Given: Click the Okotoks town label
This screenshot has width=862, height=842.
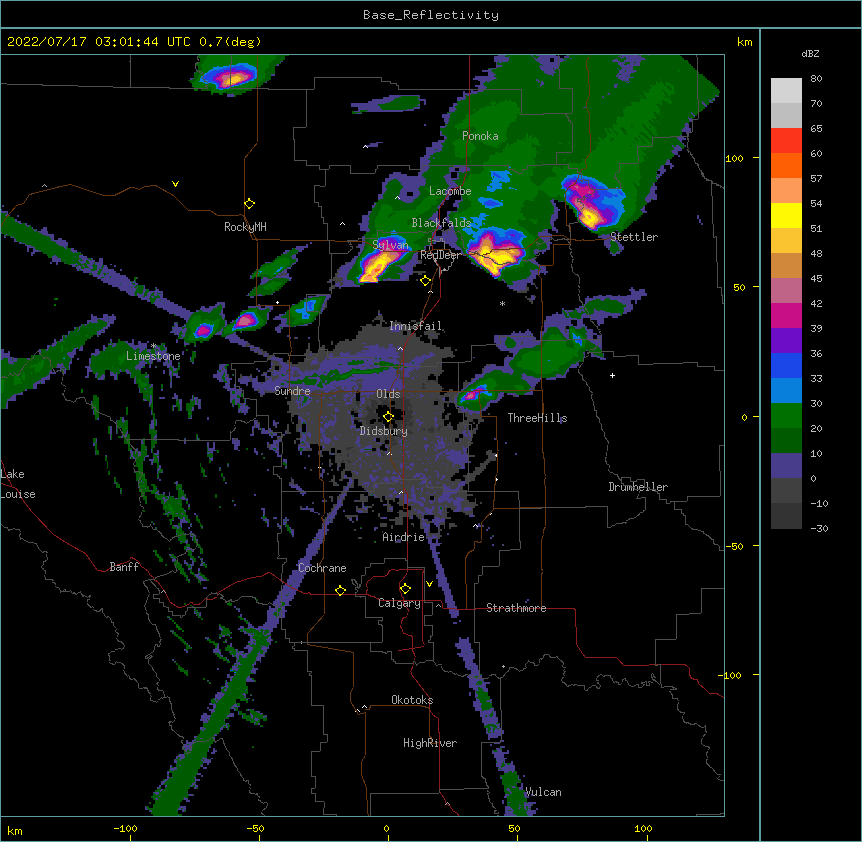Looking at the screenshot, I should 412,700.
